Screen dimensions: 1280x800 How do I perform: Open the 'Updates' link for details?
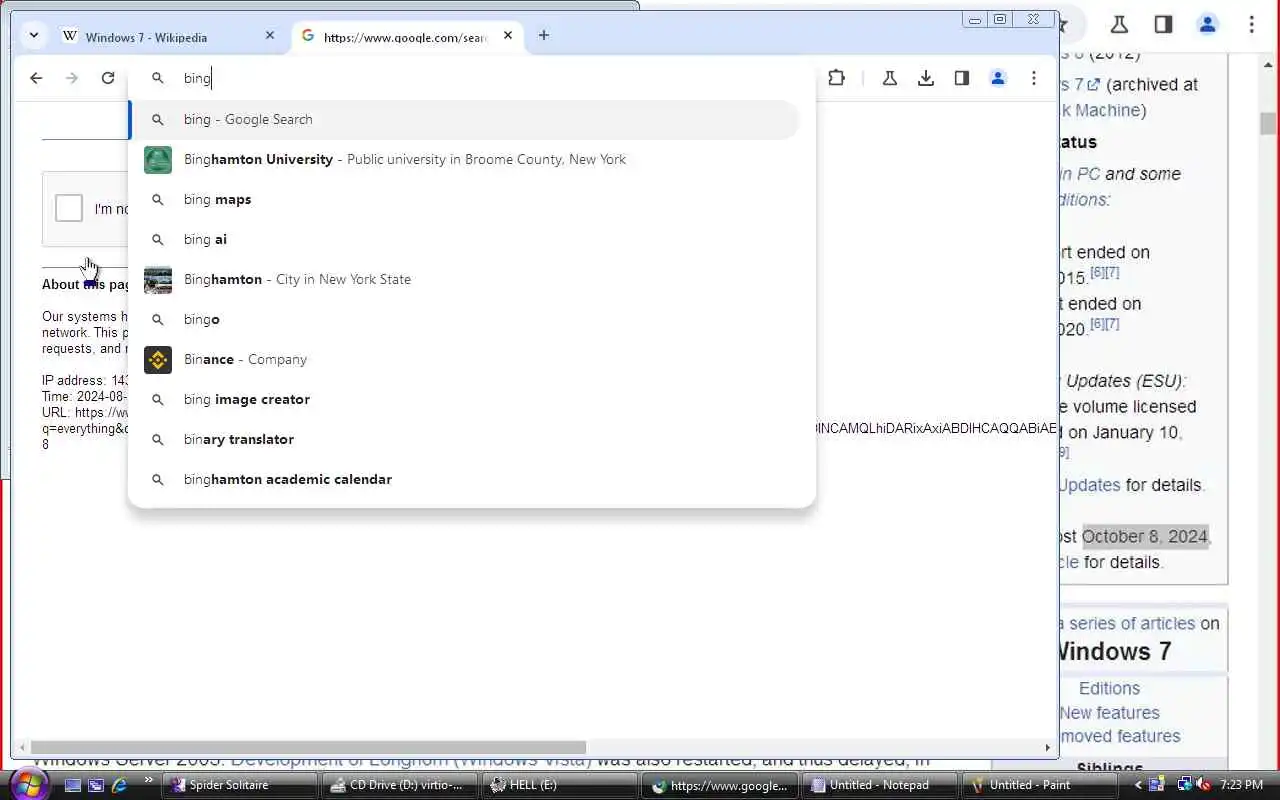(x=1088, y=485)
